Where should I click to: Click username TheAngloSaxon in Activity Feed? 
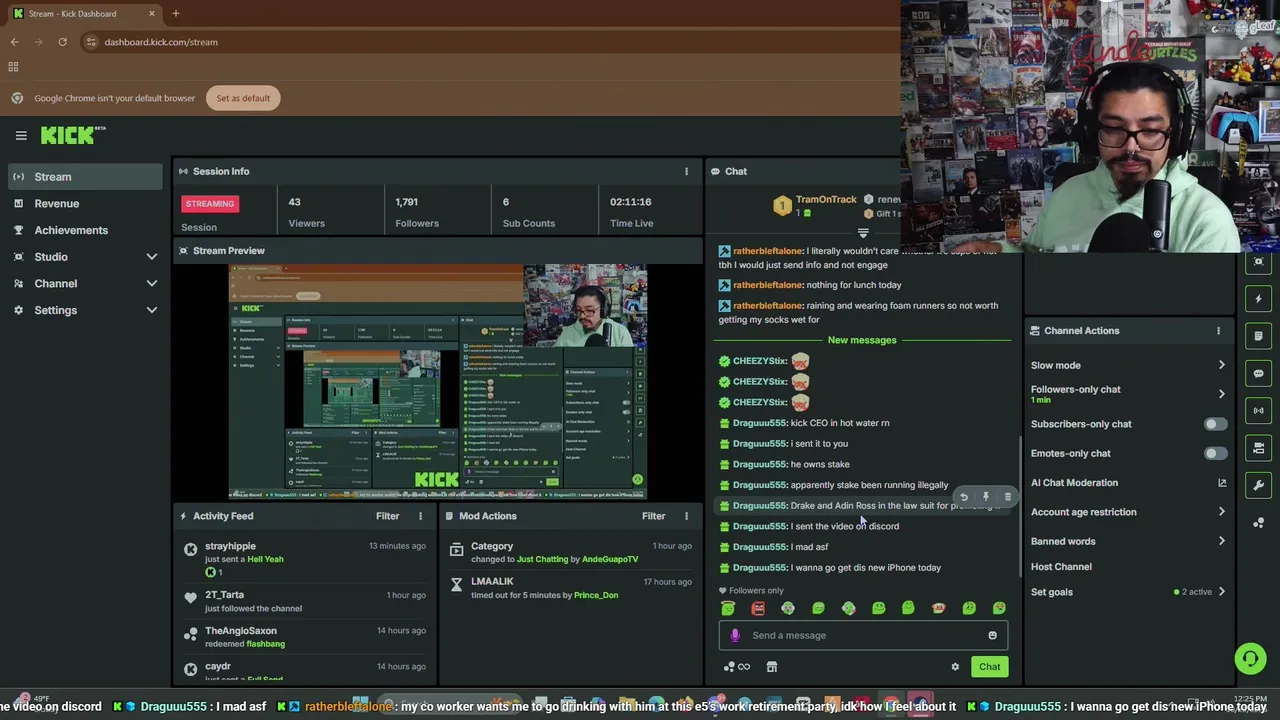[x=241, y=631]
